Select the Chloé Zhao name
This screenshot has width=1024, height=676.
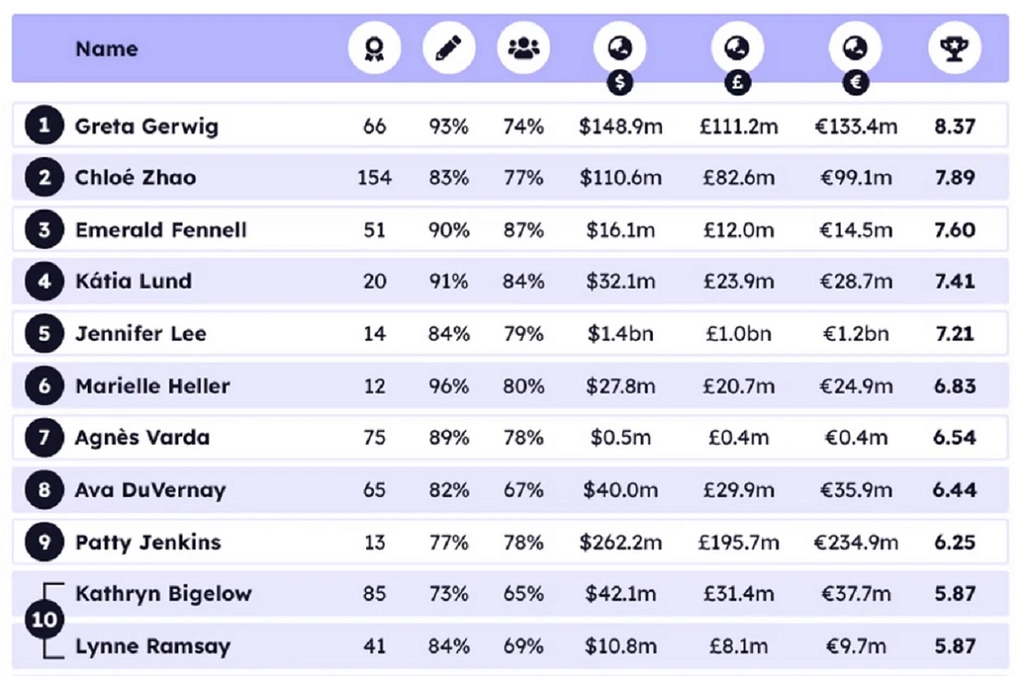point(135,178)
